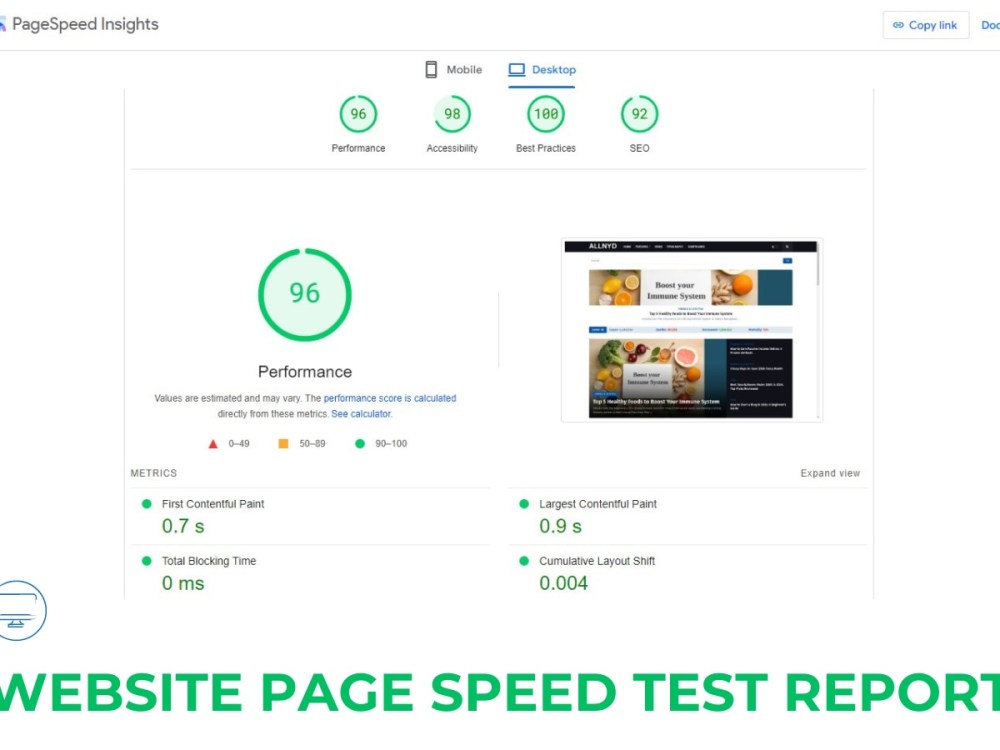Click the red triangle 0–49 legend icon

pyautogui.click(x=213, y=444)
